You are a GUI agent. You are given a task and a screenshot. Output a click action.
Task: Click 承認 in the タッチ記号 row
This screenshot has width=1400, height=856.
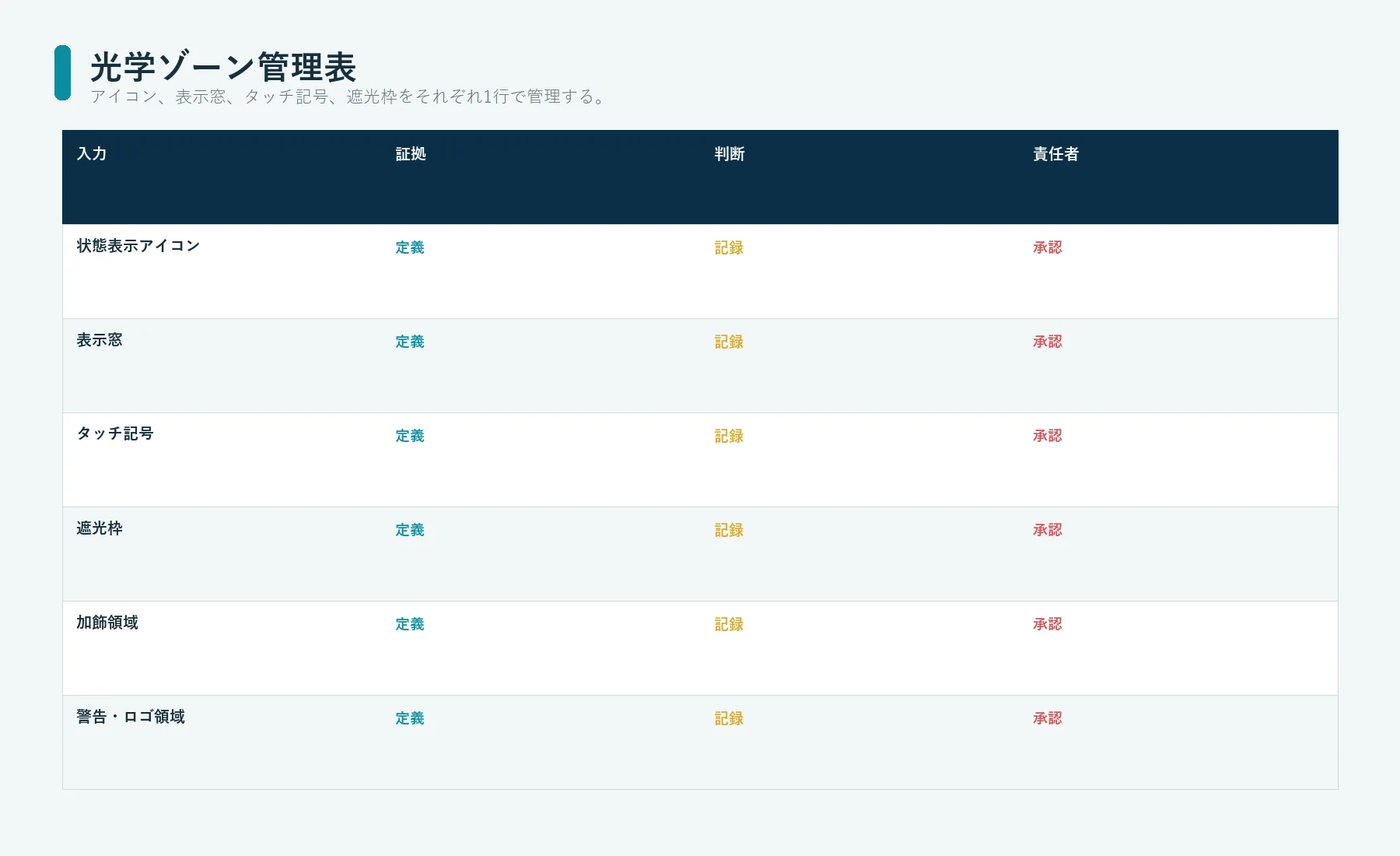pyautogui.click(x=1048, y=436)
